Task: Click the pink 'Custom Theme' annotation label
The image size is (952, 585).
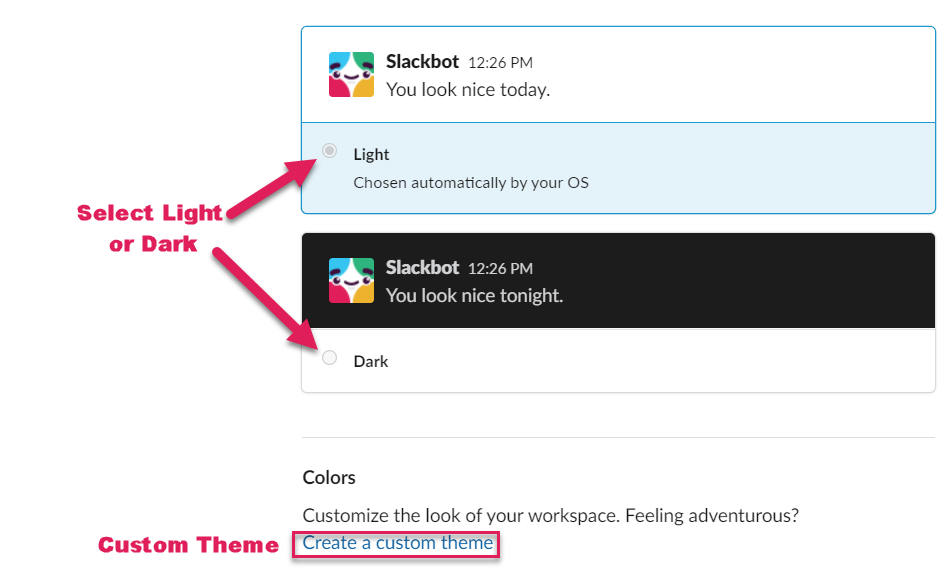Action: pyautogui.click(x=188, y=544)
